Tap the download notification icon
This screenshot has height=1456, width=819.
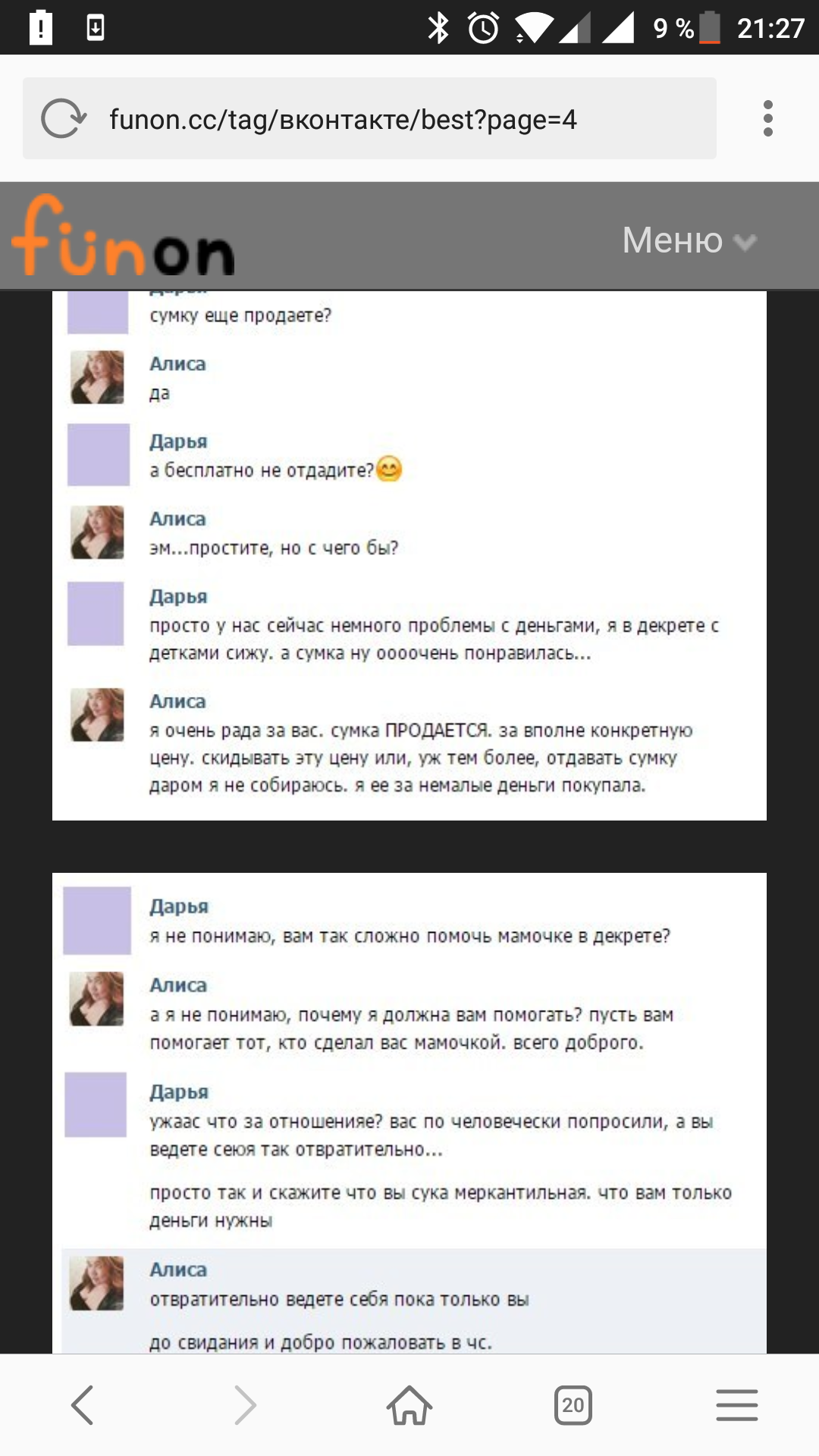point(96,28)
